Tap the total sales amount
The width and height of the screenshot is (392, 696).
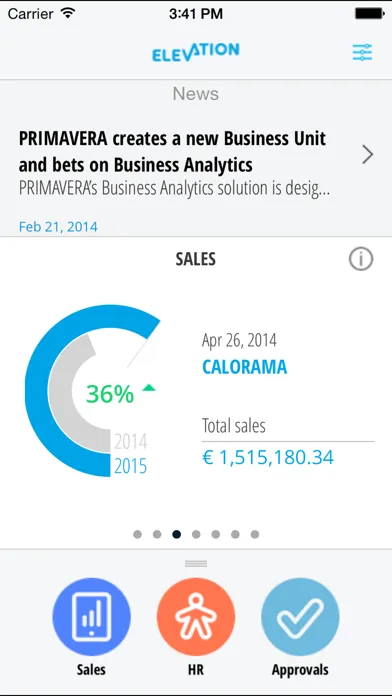coord(268,457)
